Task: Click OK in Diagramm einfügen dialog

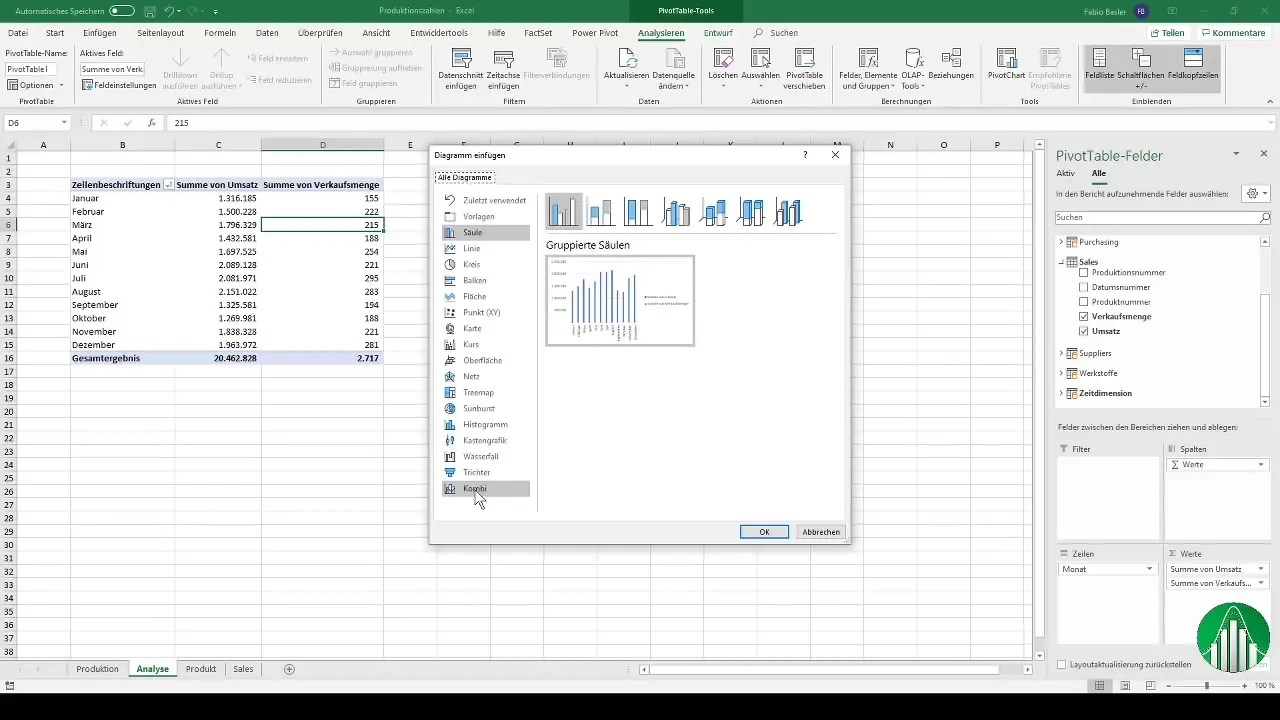Action: (764, 532)
